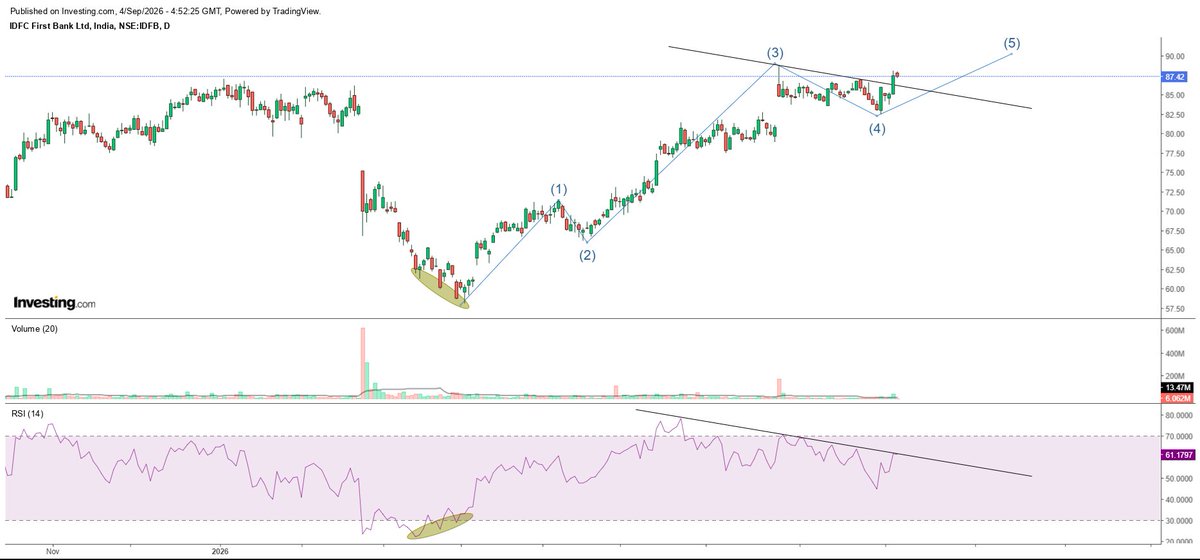Click the 60.00 price axis tick

pos(1174,289)
